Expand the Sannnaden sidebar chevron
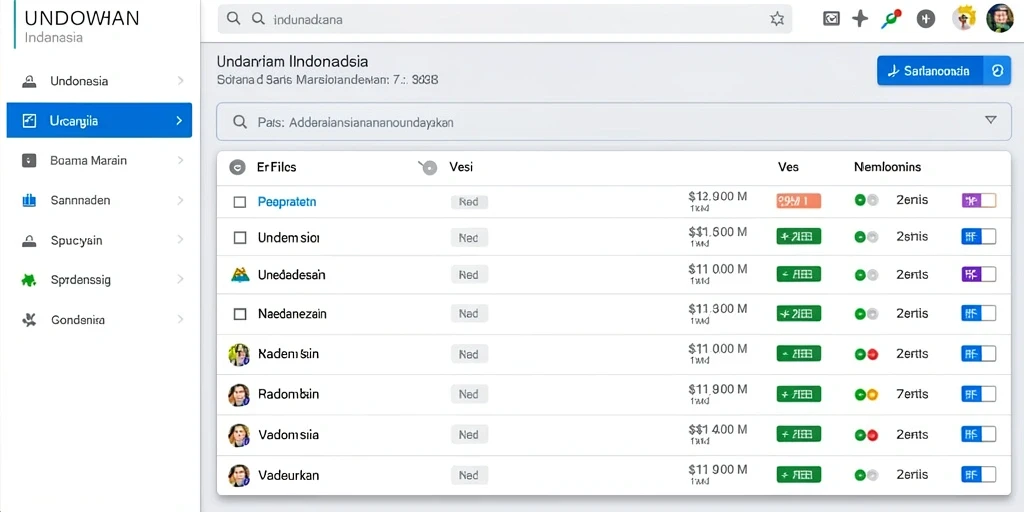This screenshot has height=512, width=1024. [180, 200]
